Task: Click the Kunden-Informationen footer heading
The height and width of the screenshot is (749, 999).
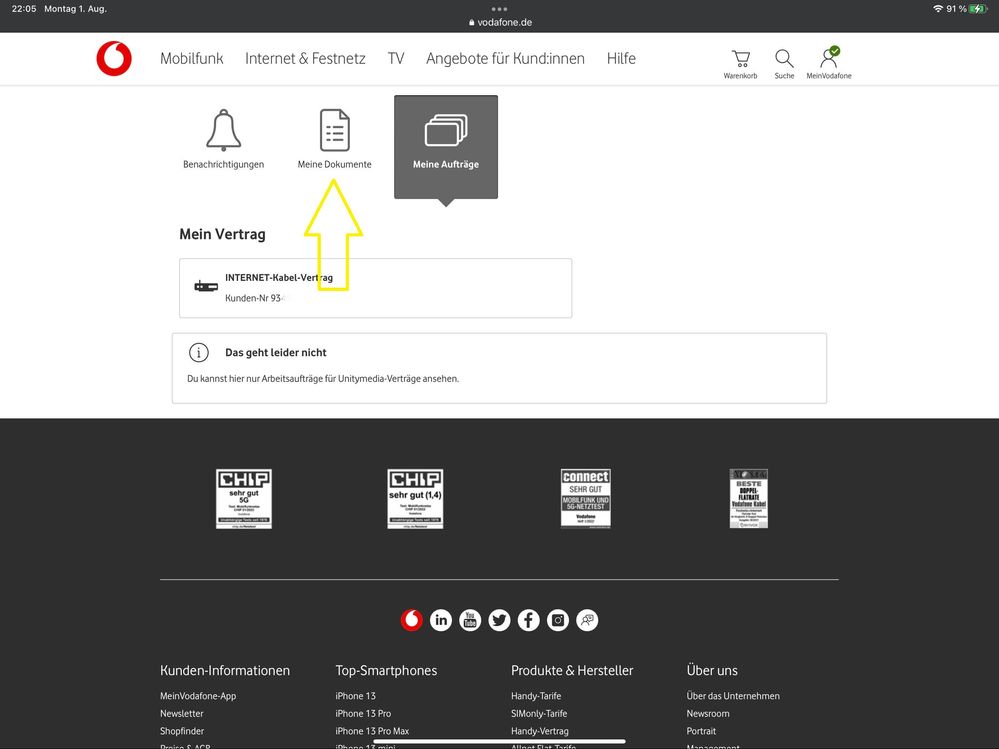Action: (225, 671)
